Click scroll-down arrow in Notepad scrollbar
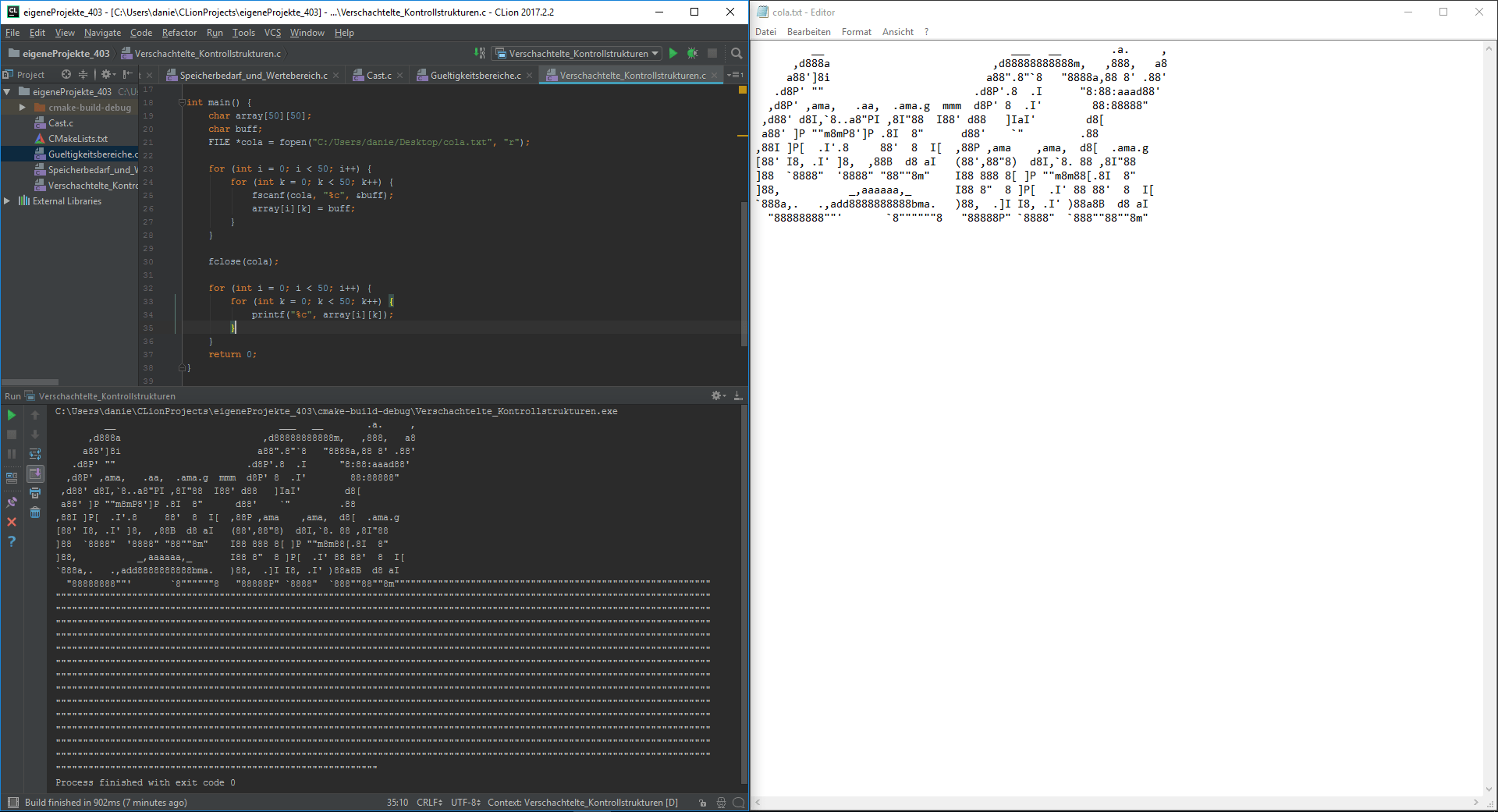Screen dimensions: 1498x812 click(1489, 789)
